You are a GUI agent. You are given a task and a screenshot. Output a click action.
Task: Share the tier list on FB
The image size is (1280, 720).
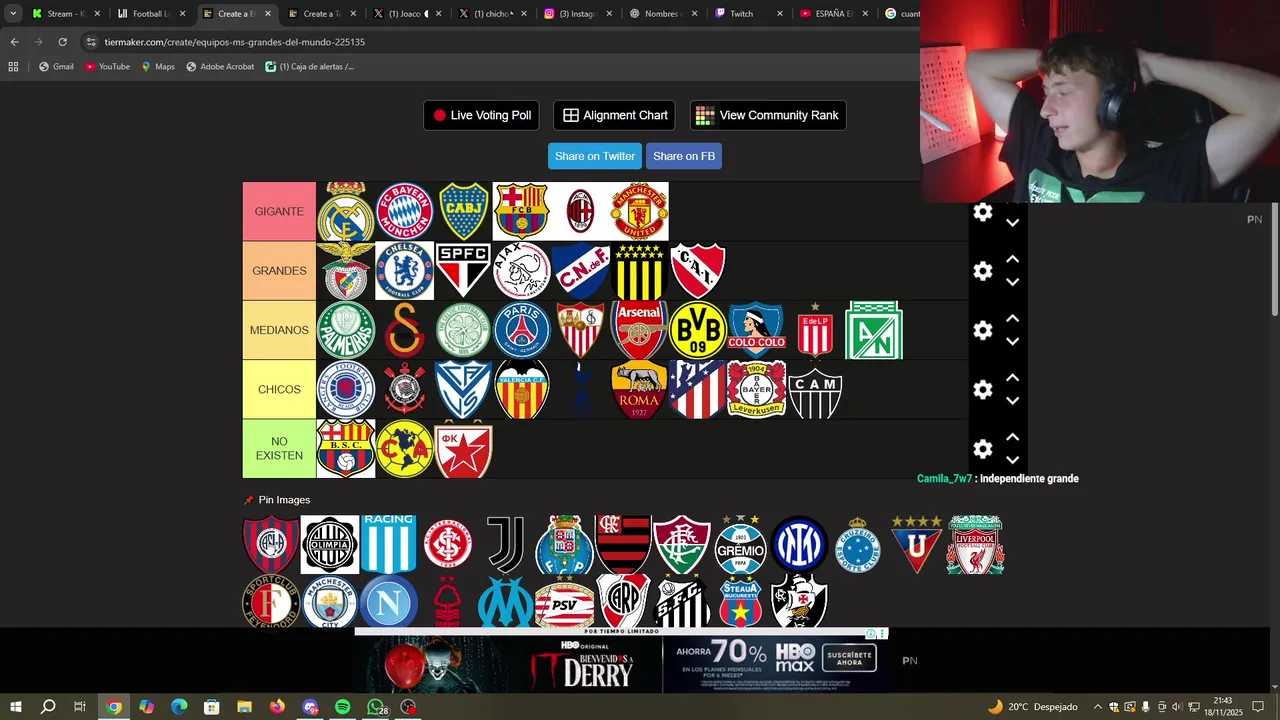pyautogui.click(x=684, y=156)
